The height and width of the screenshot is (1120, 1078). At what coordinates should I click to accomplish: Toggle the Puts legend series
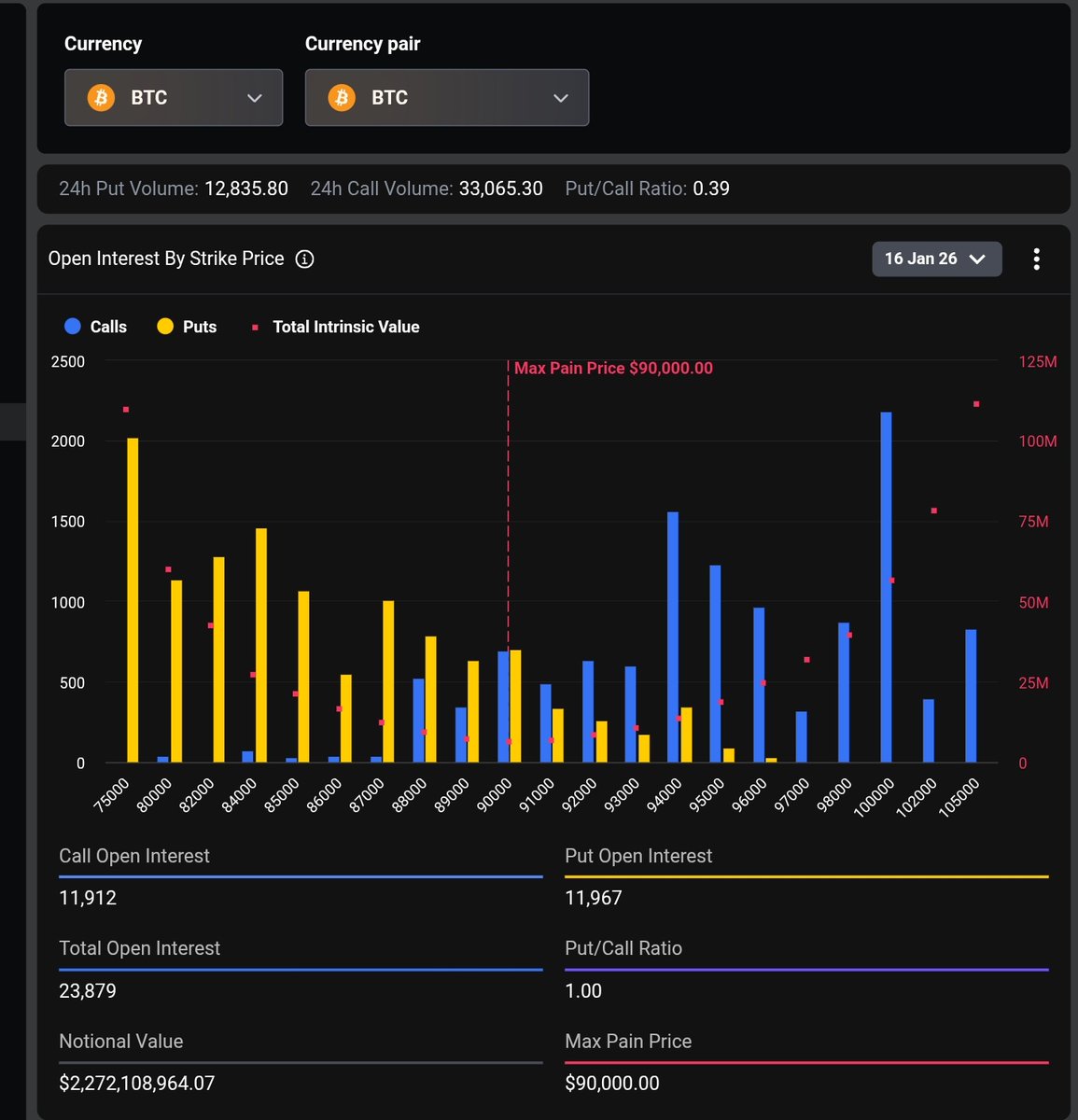(x=187, y=327)
